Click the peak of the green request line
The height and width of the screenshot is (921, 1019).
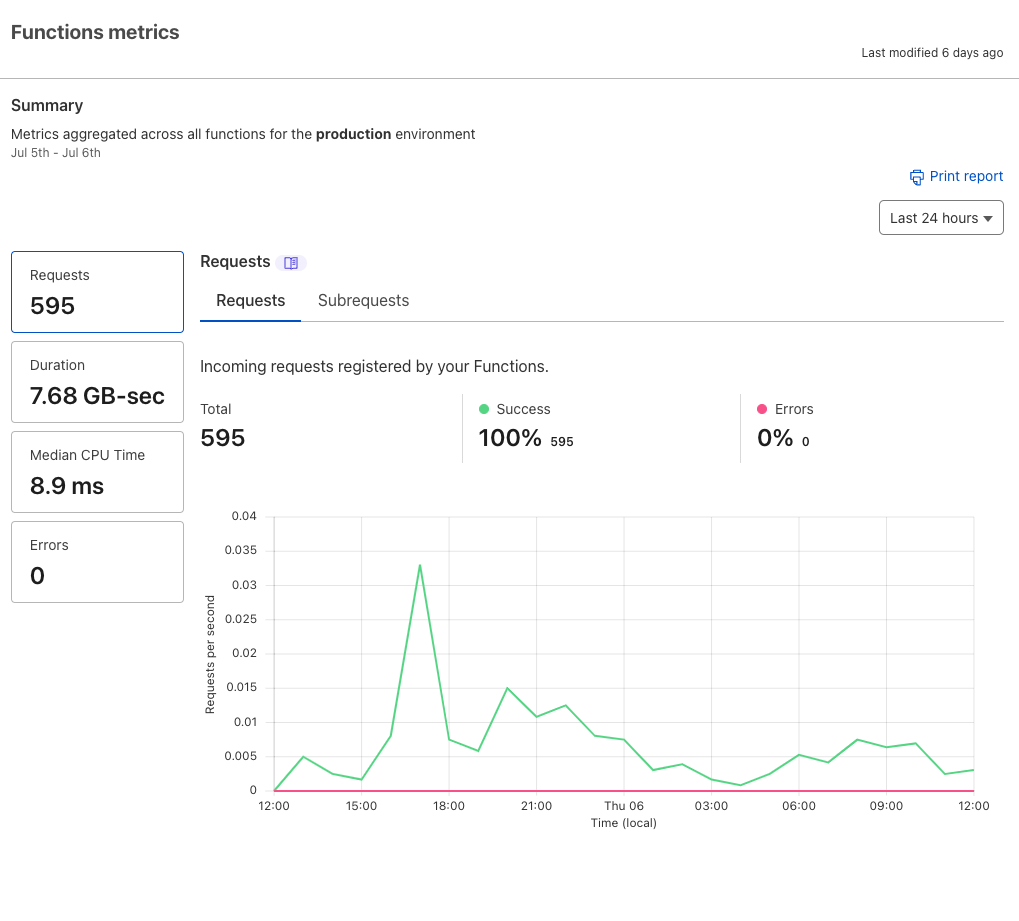(420, 565)
